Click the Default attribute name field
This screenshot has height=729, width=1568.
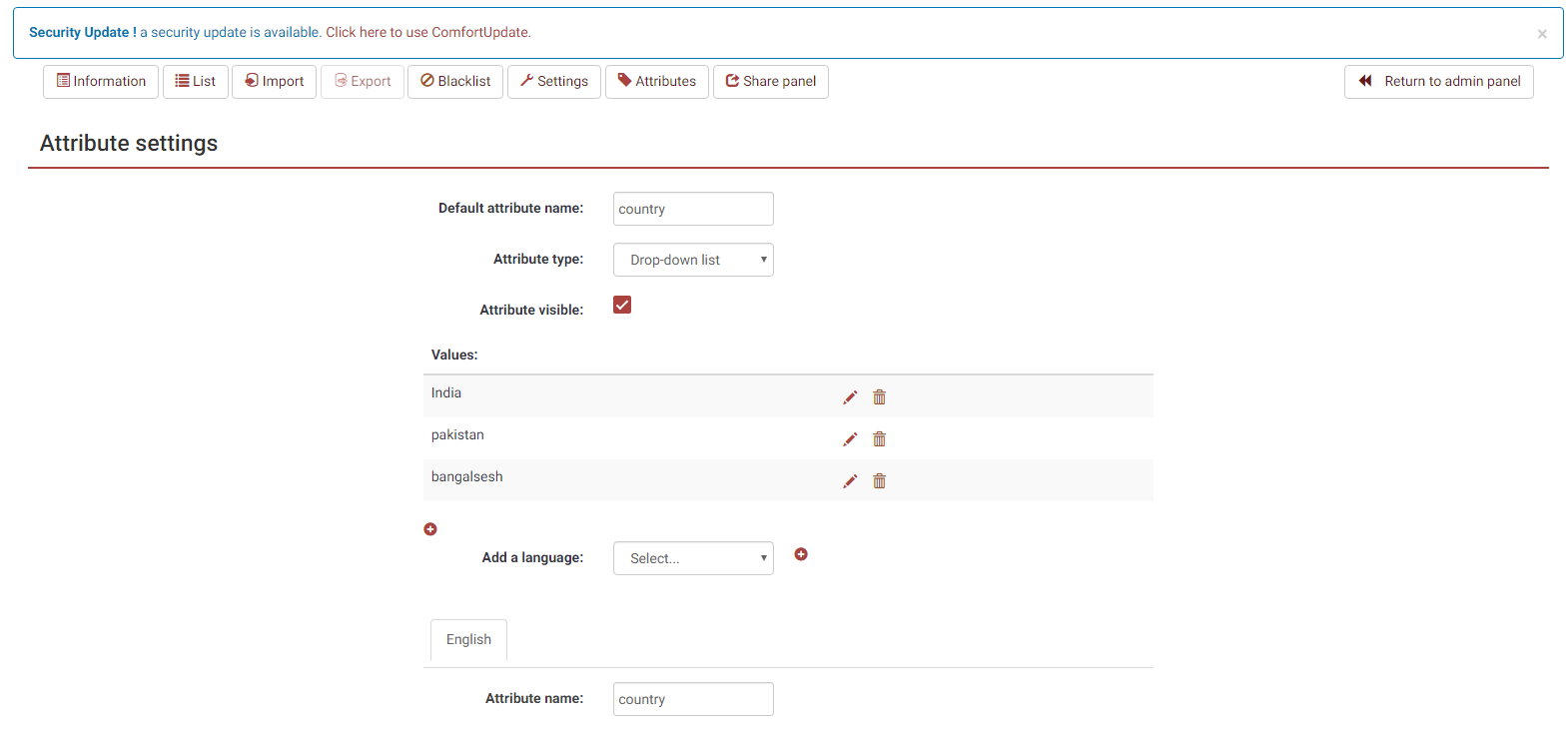[693, 209]
